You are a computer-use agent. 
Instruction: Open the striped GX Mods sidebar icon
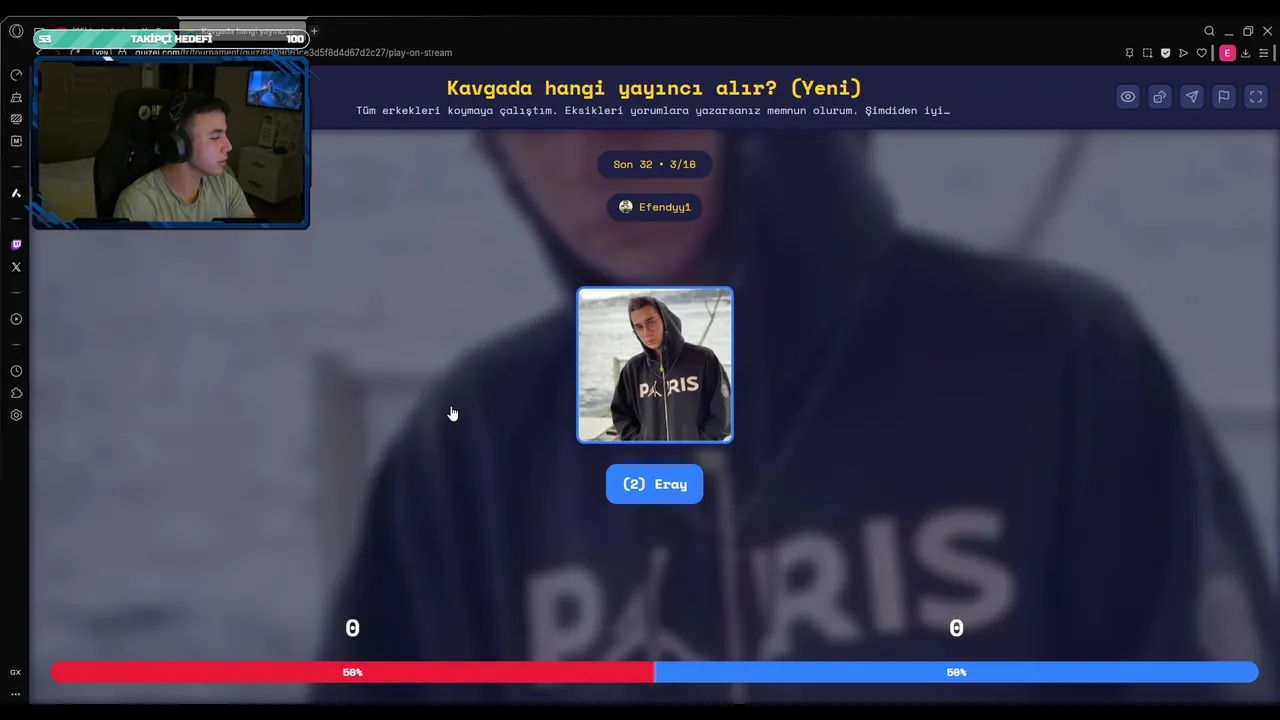(16, 119)
